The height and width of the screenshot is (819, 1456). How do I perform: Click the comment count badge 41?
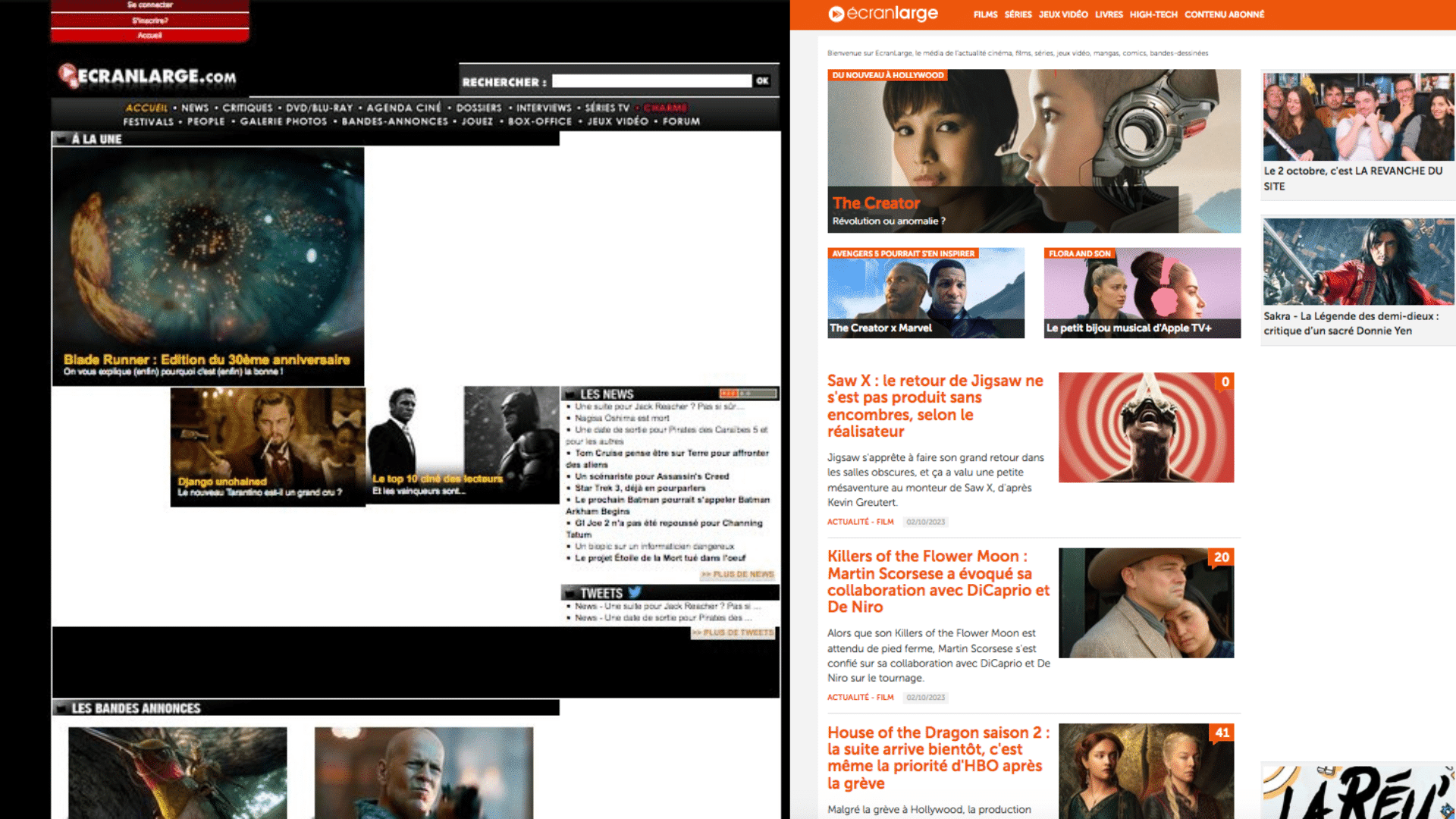coord(1222,733)
